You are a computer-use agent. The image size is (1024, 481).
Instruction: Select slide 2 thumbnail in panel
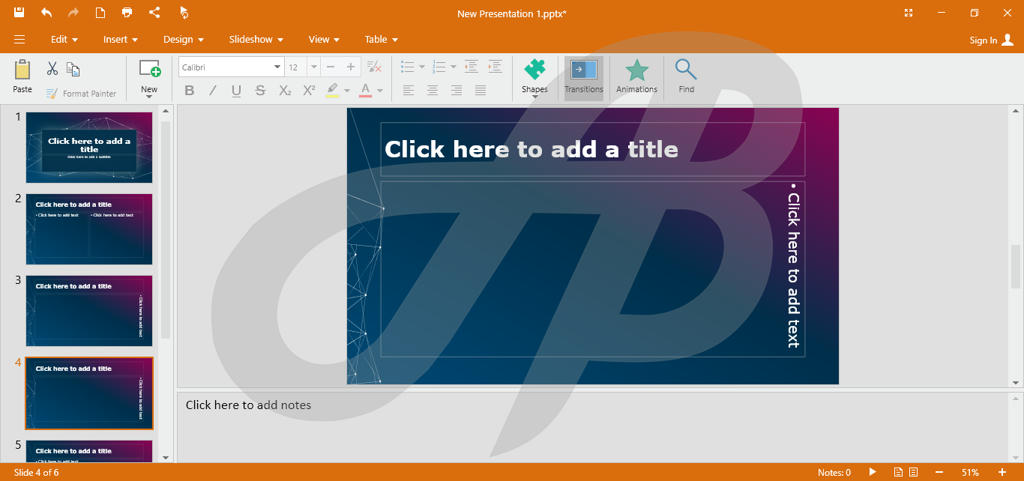tap(89, 229)
